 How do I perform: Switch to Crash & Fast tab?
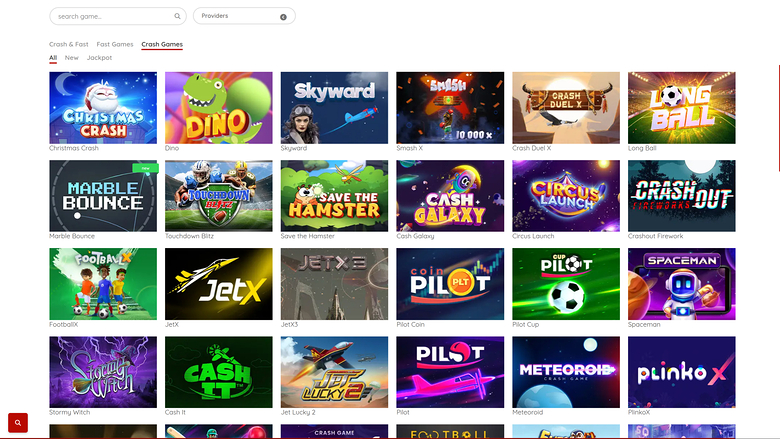pyautogui.click(x=69, y=44)
